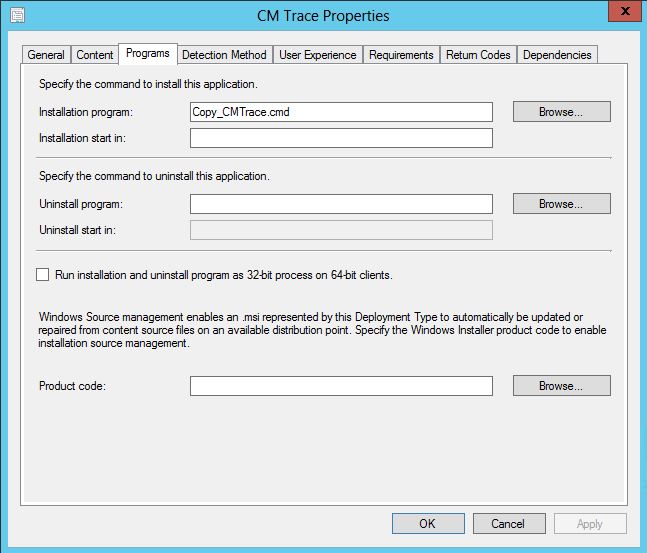Switch to the Requirements tab
647x553 pixels.
pos(401,55)
